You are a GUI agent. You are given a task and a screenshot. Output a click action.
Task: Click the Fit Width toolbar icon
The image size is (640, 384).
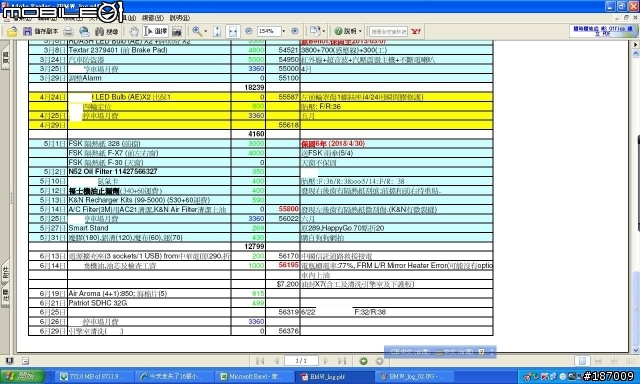click(x=233, y=31)
